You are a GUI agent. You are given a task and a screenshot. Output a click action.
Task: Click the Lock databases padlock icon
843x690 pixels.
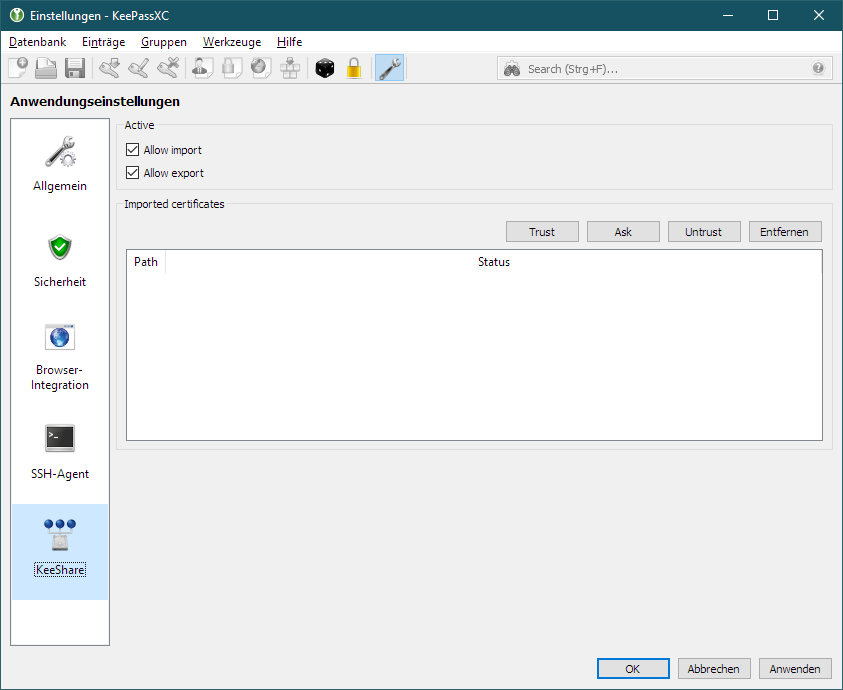[x=354, y=68]
